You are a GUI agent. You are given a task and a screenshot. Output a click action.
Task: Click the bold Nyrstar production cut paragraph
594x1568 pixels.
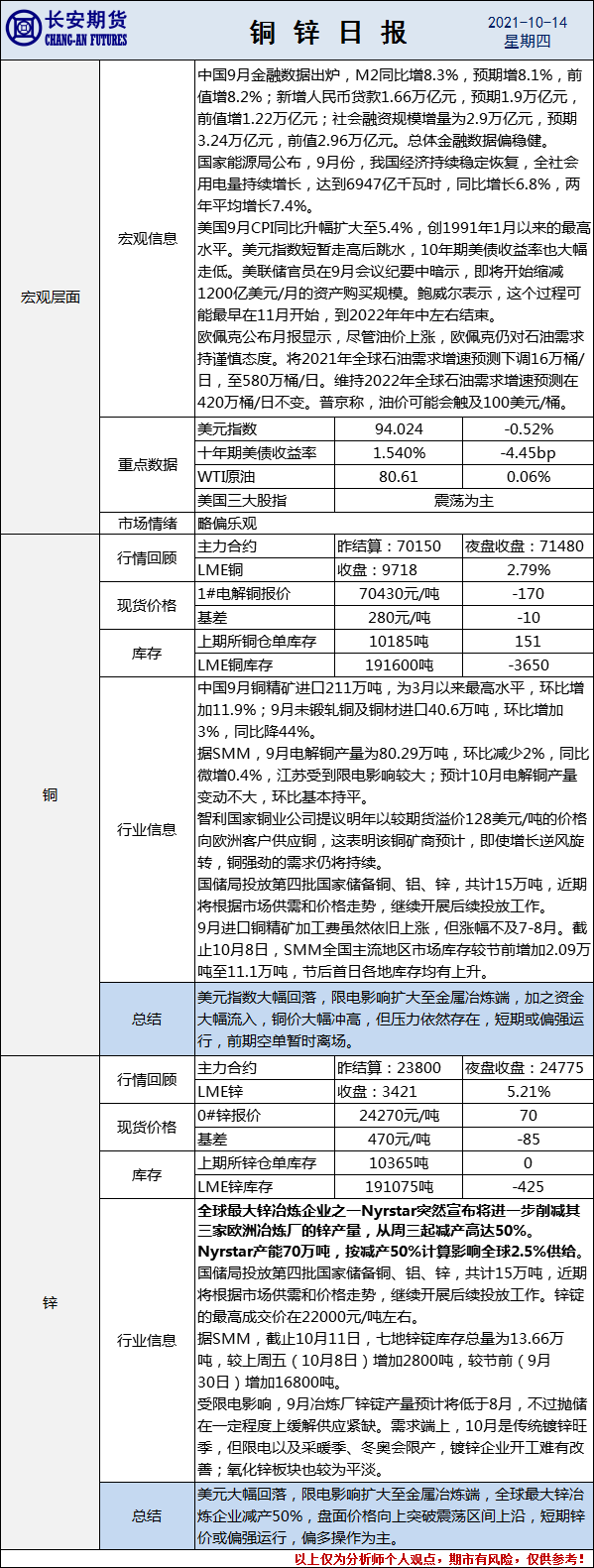(393, 1230)
